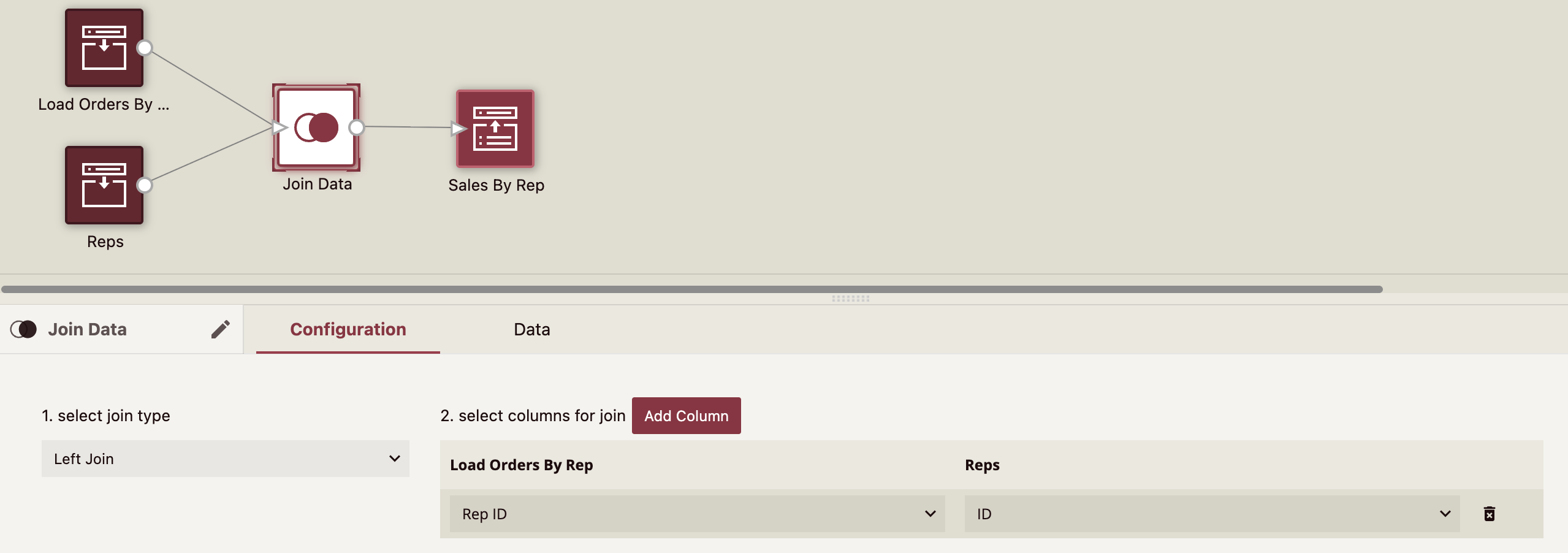
Task: Click the join icon beside Join Data title
Action: 23,329
